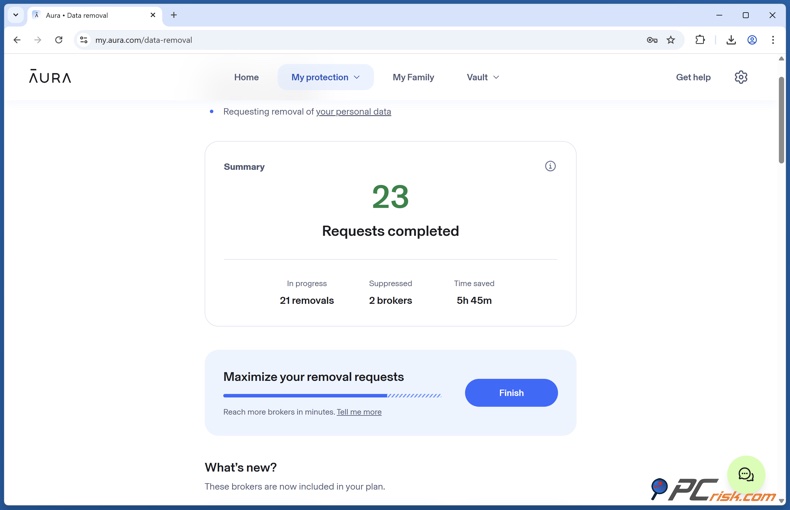The image size is (790, 510).
Task: Expand the My protection dropdown
Action: [x=325, y=77]
